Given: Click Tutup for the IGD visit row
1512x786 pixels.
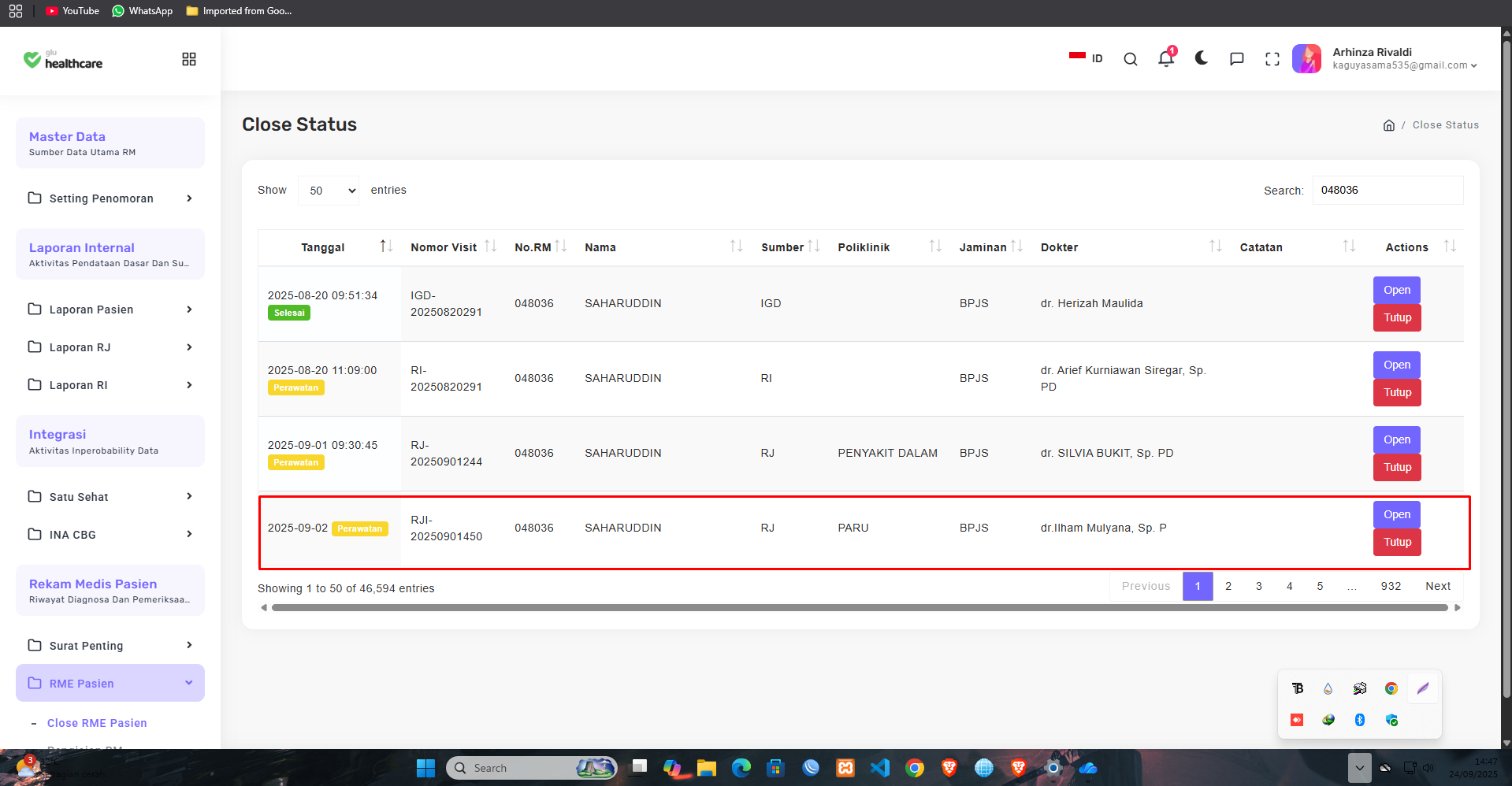Looking at the screenshot, I should (1397, 317).
